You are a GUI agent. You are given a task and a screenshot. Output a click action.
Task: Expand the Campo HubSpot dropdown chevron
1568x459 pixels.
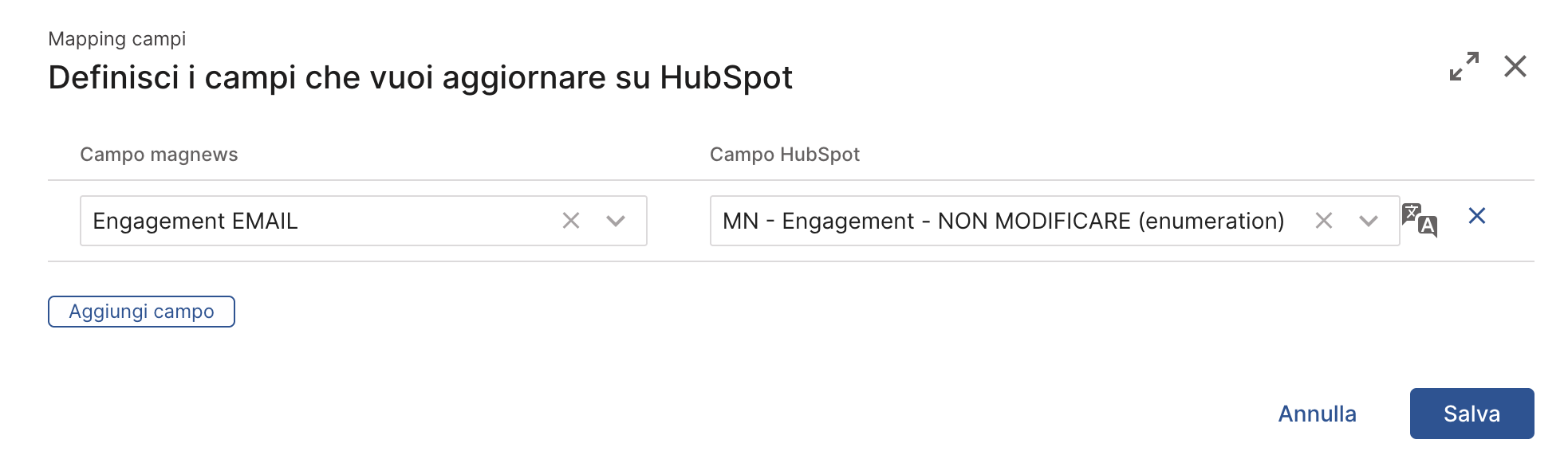(x=1369, y=221)
